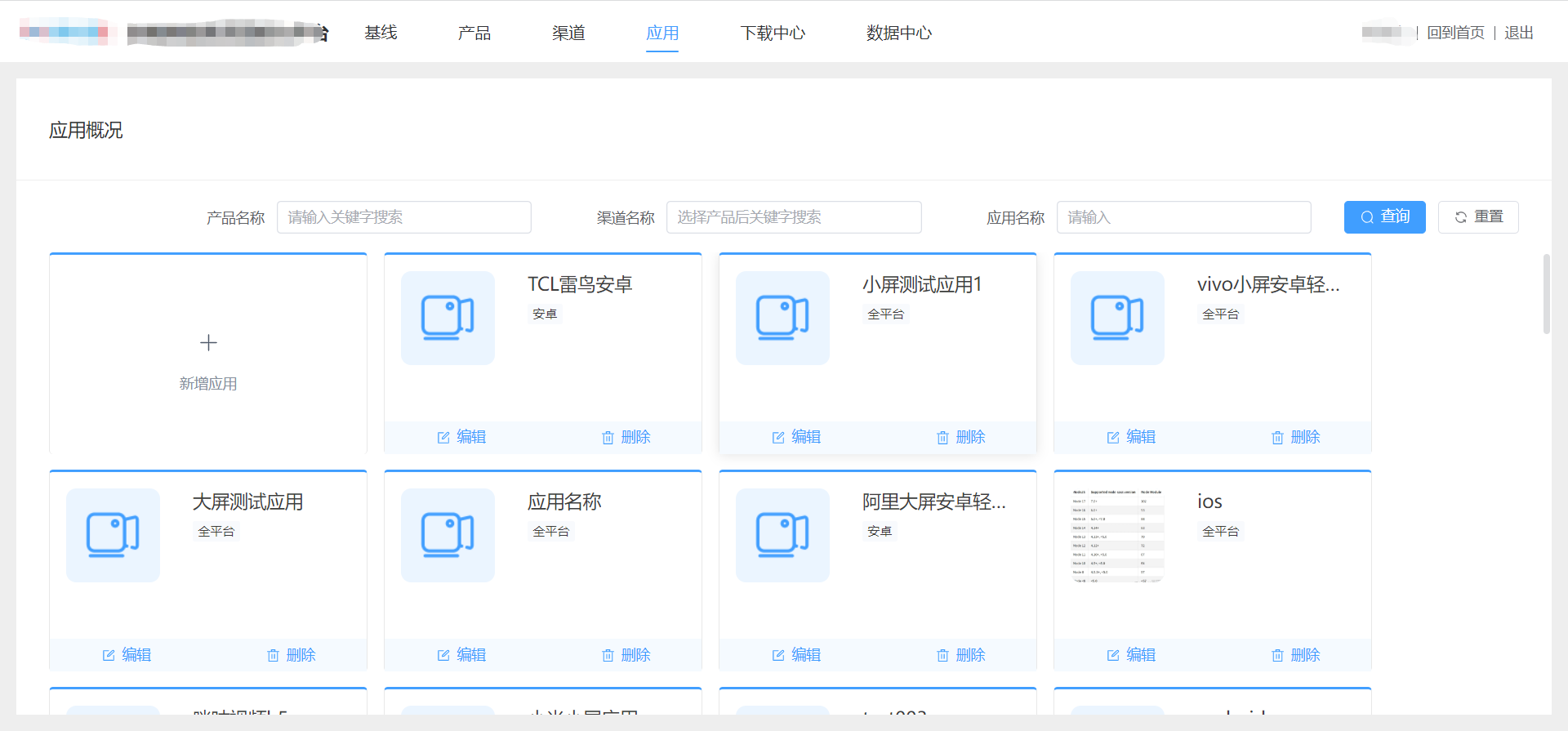Focus the 应用名称 input field
The height and width of the screenshot is (731, 1568).
coord(1184,217)
